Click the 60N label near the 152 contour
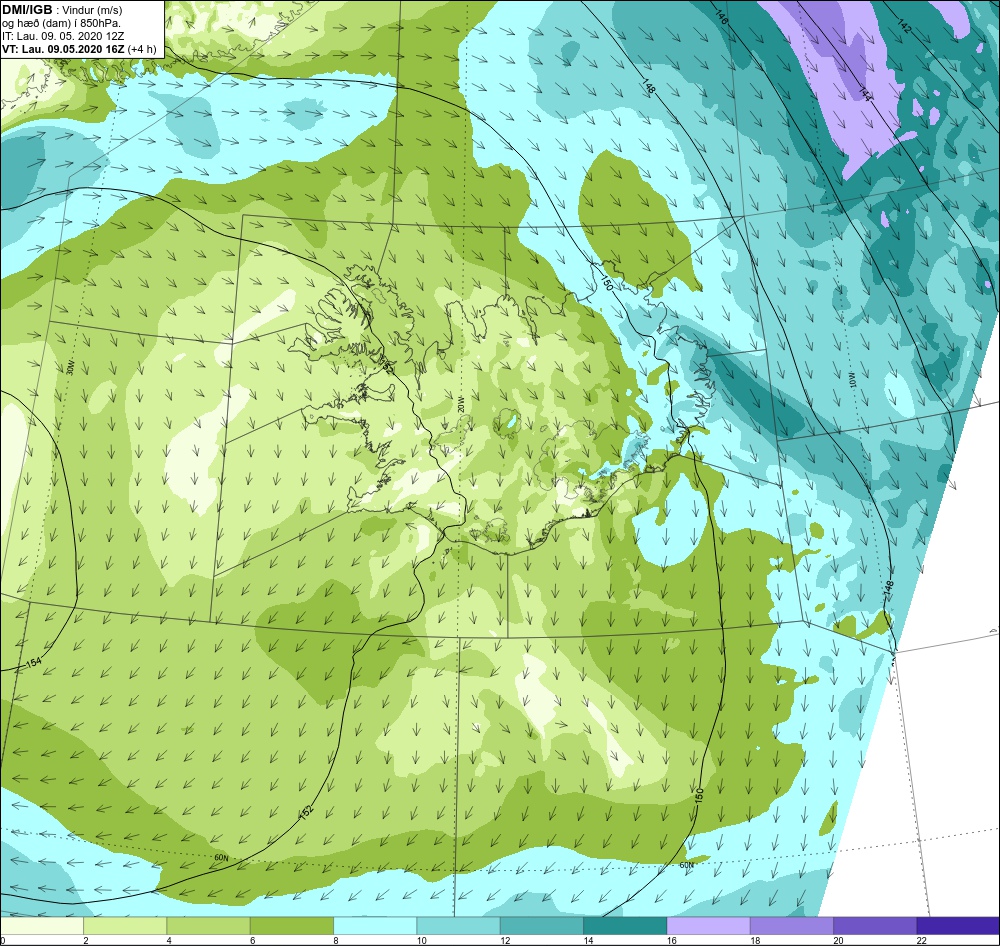1000x946 pixels. coord(221,858)
